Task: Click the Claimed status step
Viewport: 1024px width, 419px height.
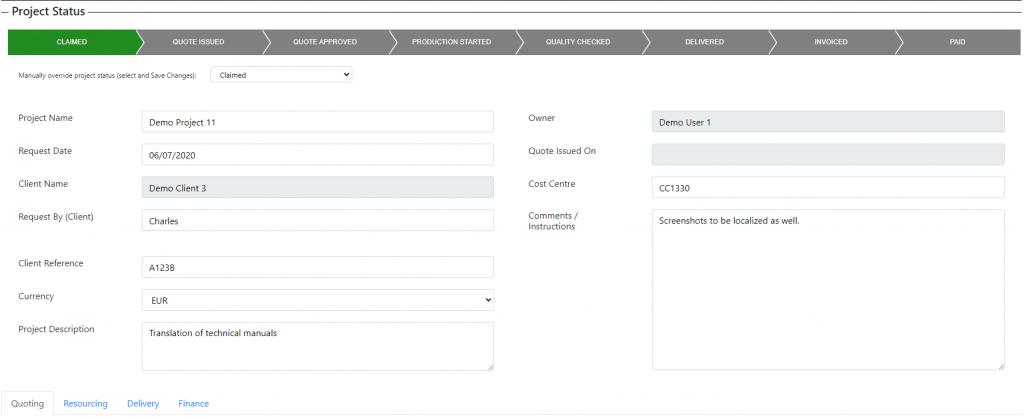Action: 72,42
